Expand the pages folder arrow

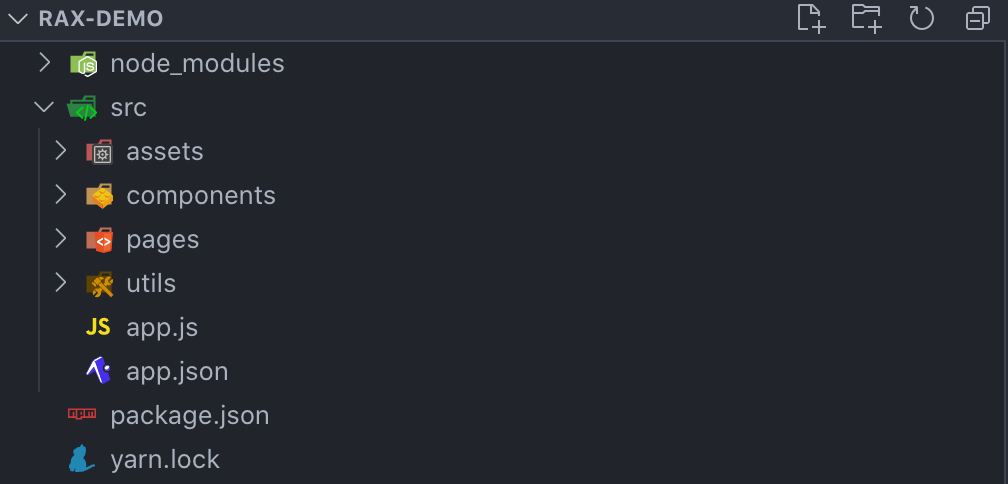(61, 240)
